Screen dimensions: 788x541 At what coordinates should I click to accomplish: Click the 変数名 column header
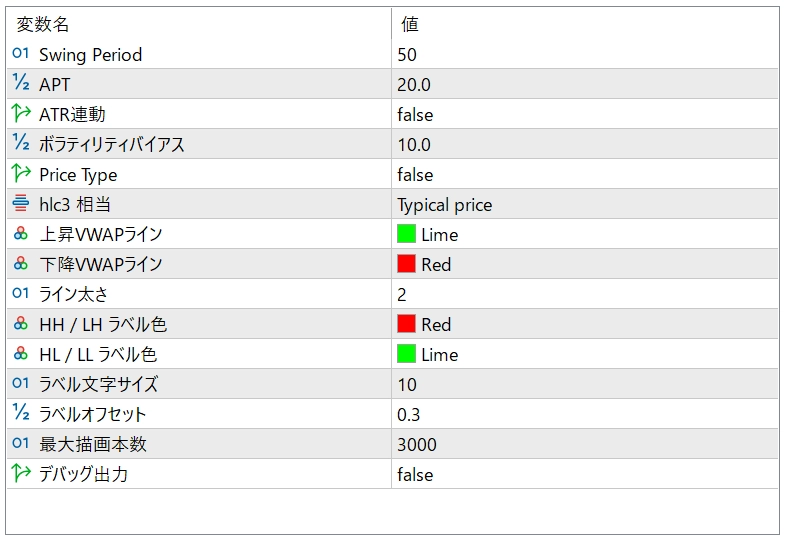pos(43,24)
